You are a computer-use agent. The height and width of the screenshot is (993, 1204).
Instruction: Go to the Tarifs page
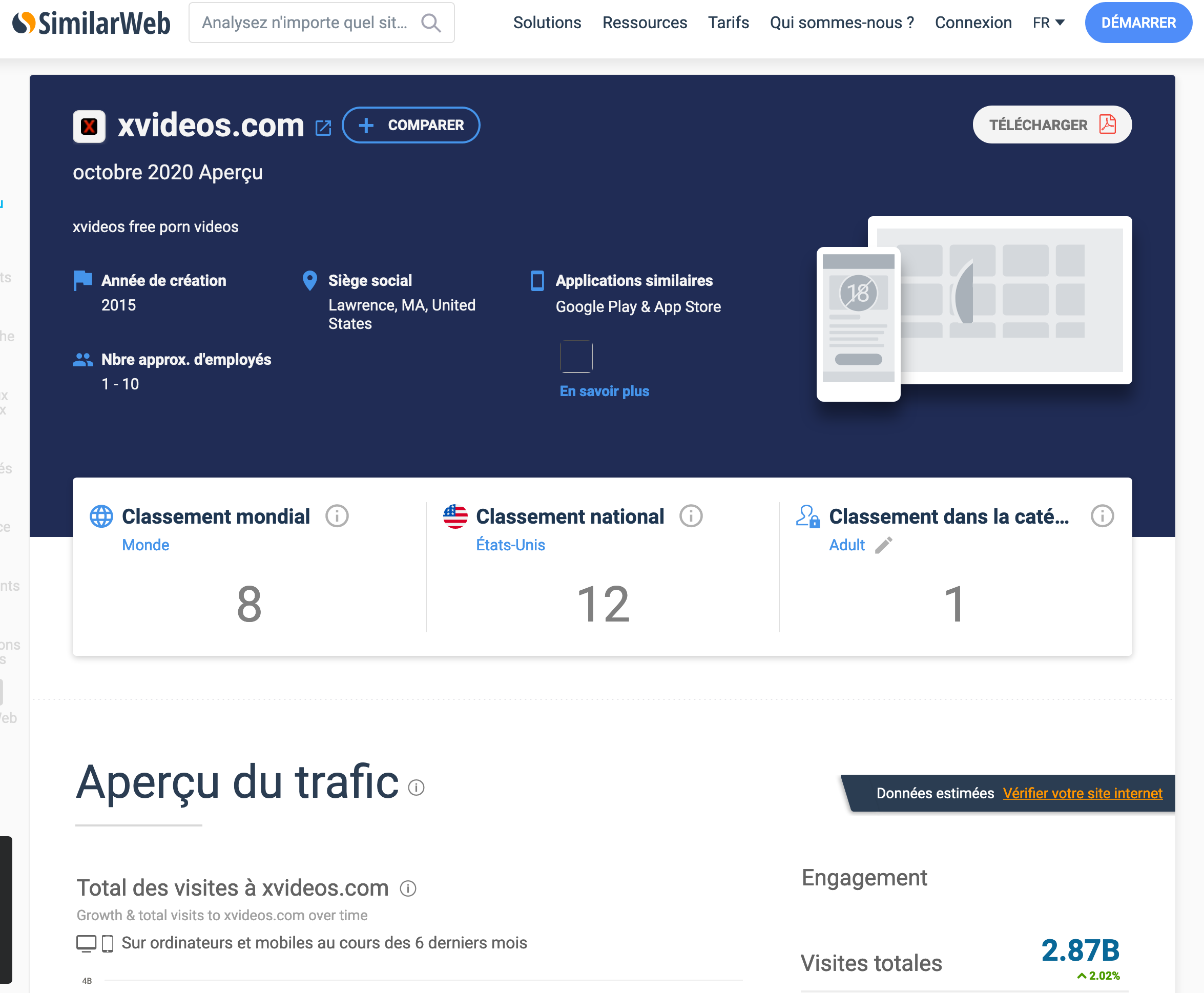click(728, 23)
